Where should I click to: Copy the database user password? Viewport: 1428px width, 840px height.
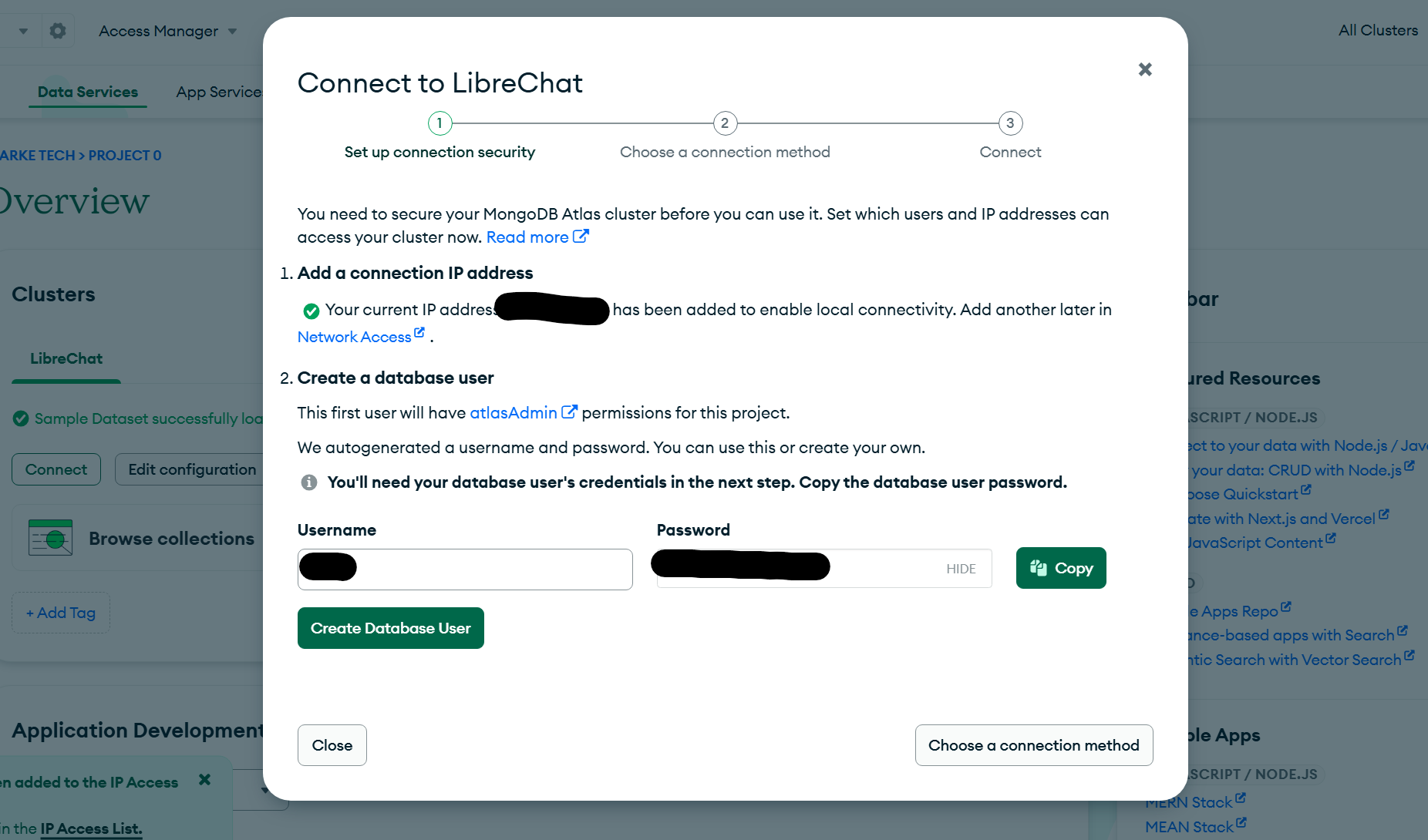[x=1061, y=568]
